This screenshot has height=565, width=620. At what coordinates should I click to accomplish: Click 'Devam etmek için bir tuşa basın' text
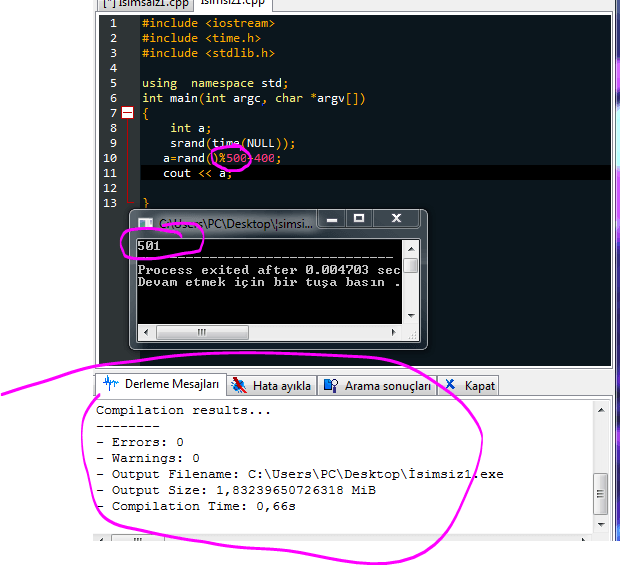[x=261, y=282]
